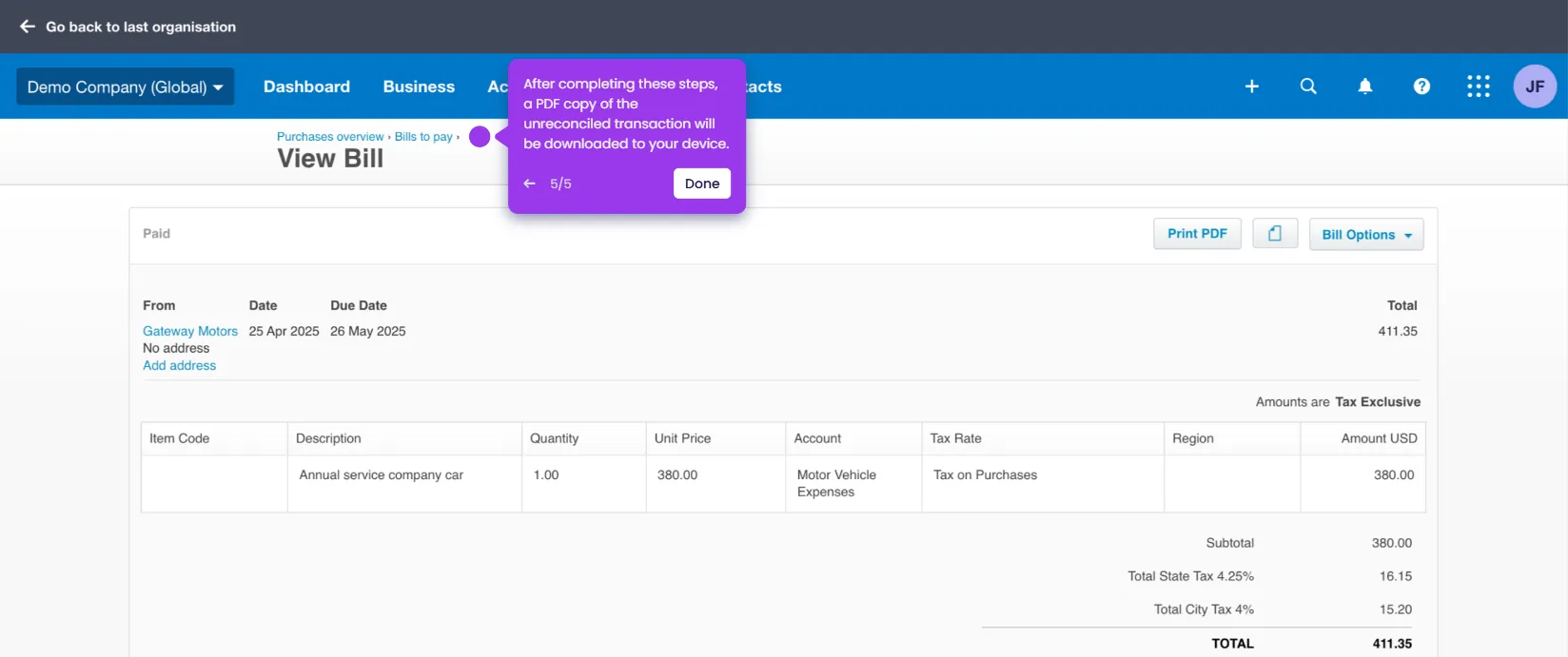This screenshot has width=1568, height=657.
Task: Click the top Total value 411.35
Action: (1398, 331)
